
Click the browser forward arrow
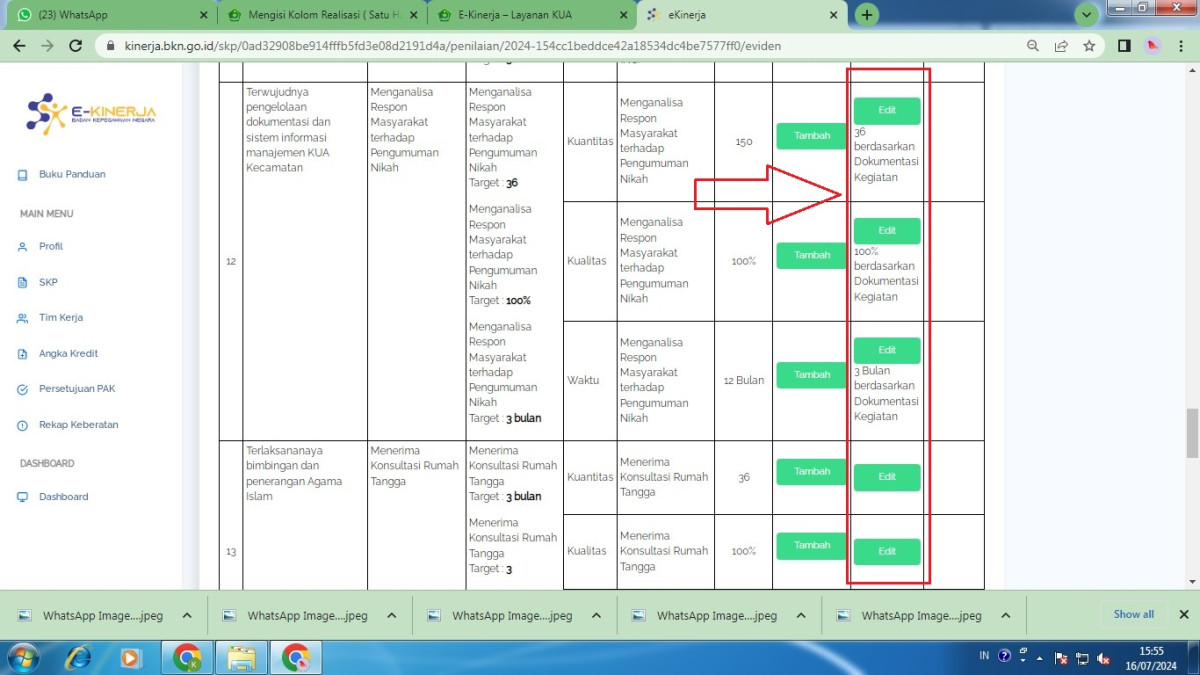tap(47, 46)
